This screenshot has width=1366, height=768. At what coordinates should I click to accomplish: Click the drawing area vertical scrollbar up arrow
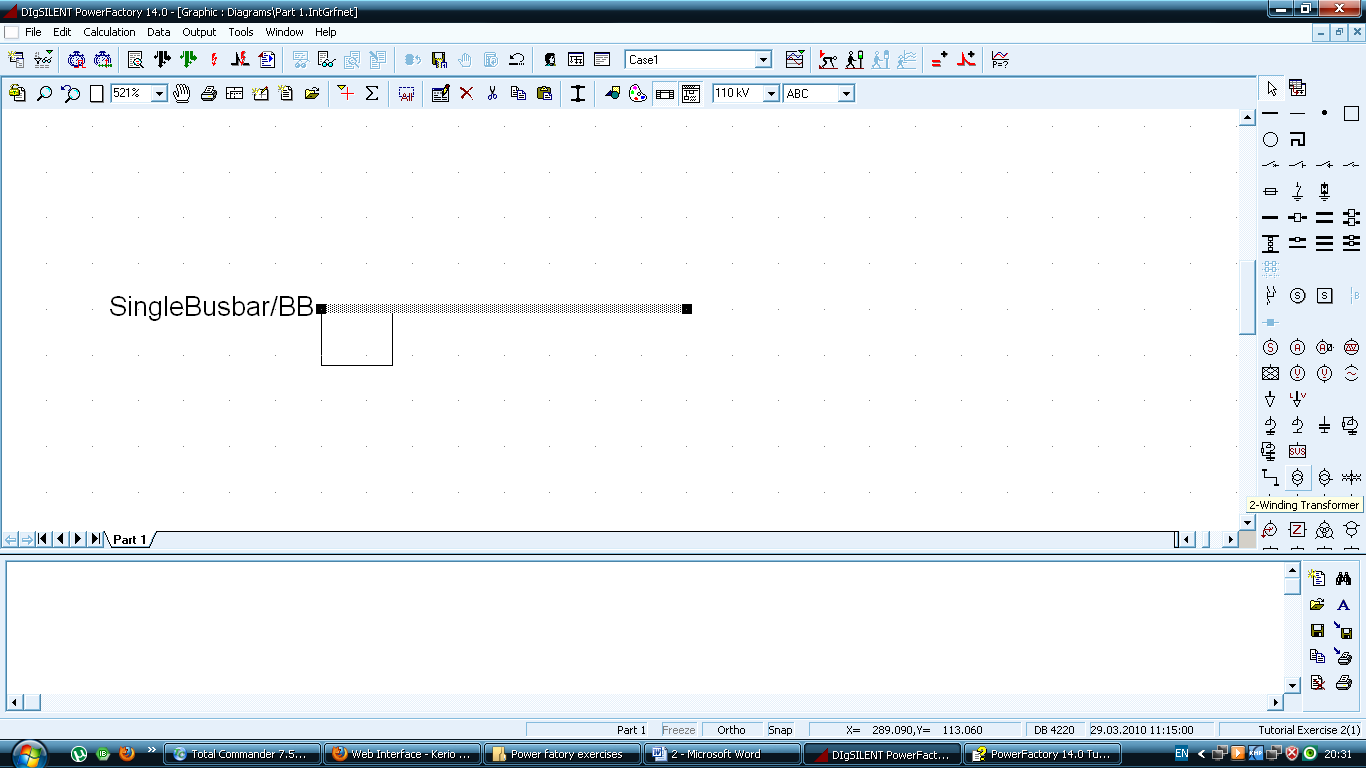[1247, 118]
